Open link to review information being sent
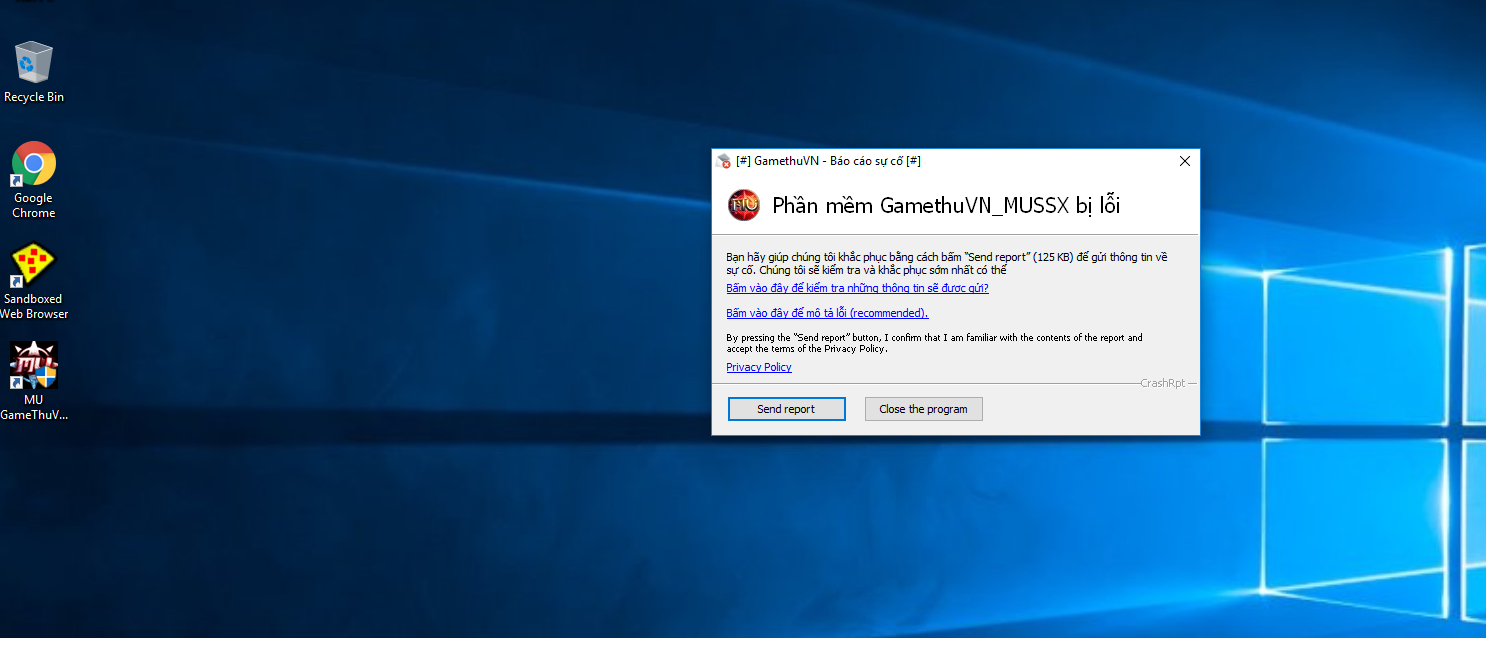The height and width of the screenshot is (648, 1486). tap(857, 288)
